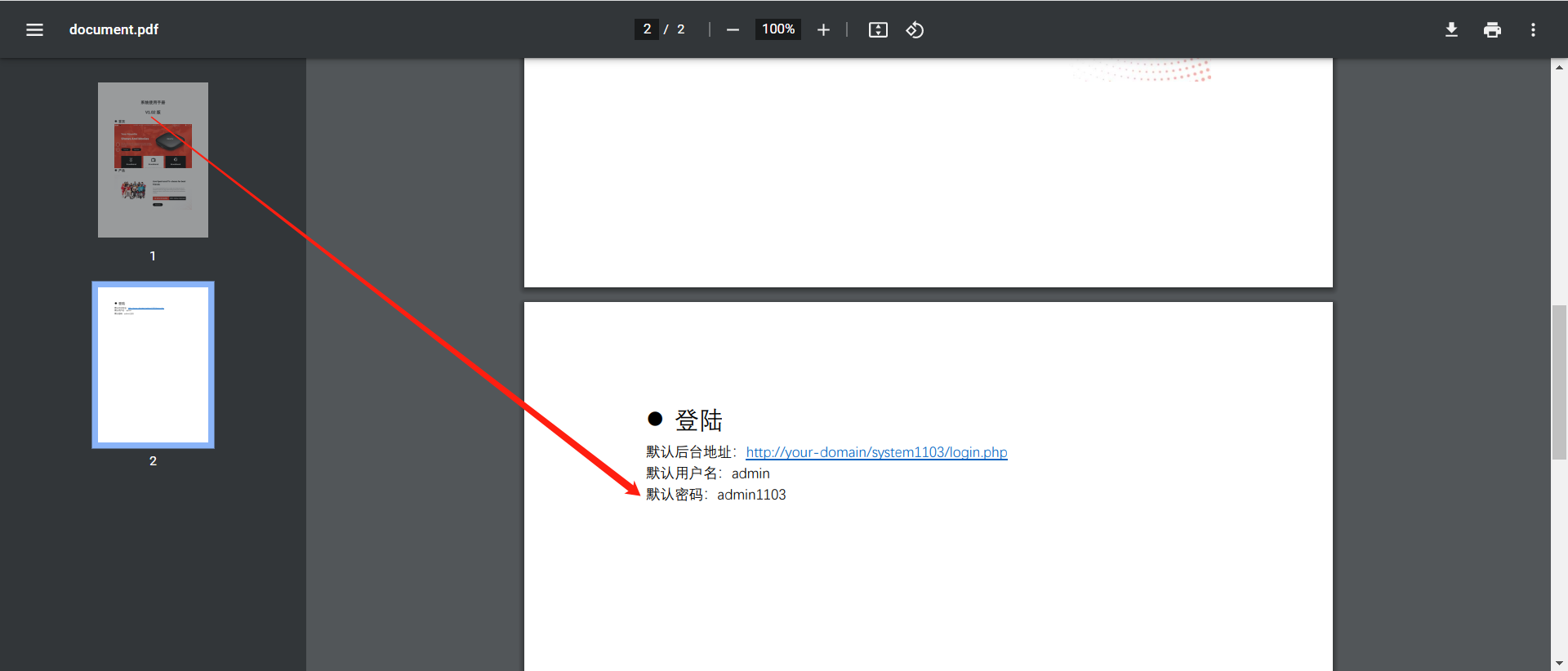The height and width of the screenshot is (671, 1568).
Task: Click the current page number field
Action: pos(647,29)
